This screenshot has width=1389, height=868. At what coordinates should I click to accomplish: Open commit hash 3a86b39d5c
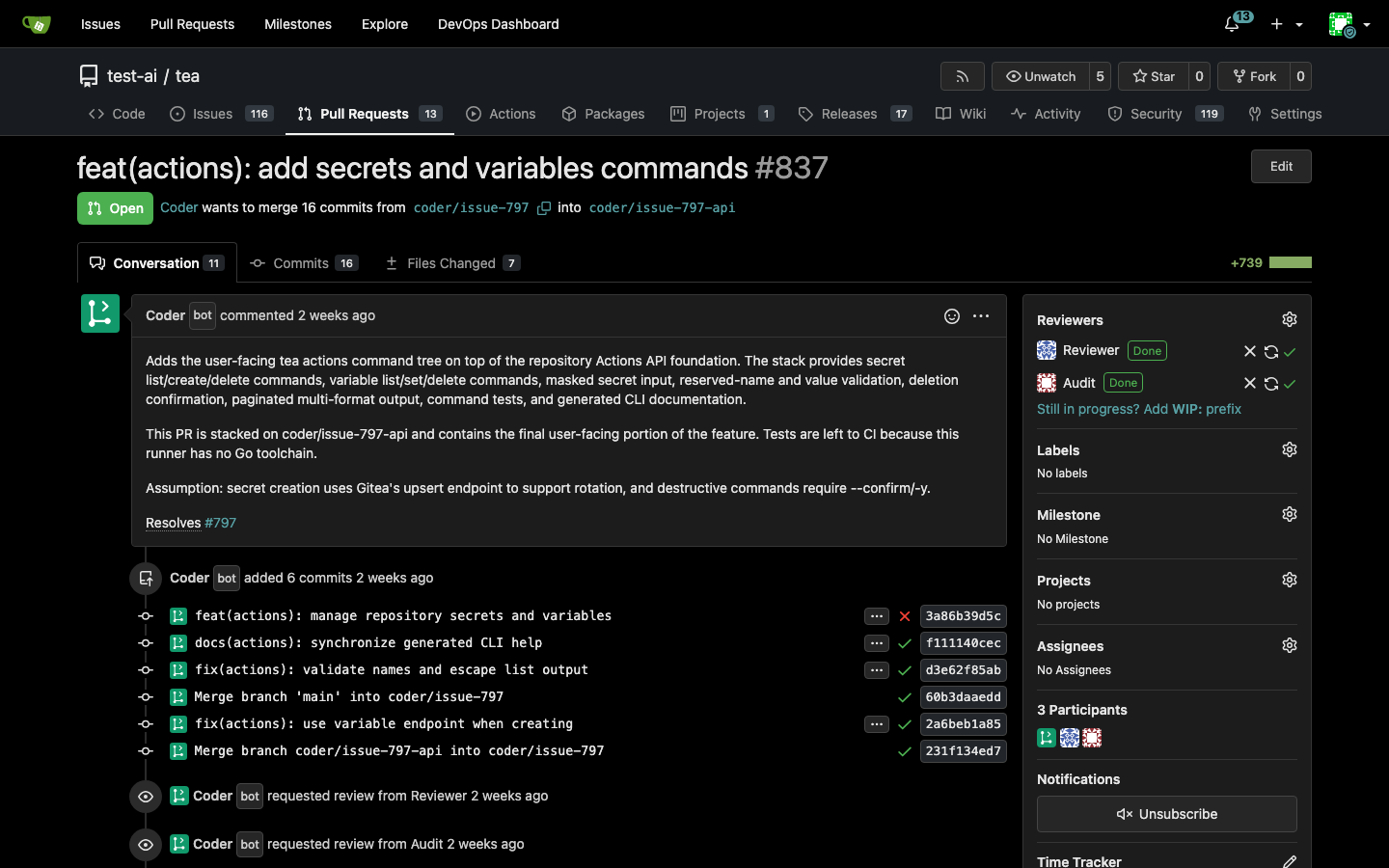tap(964, 616)
